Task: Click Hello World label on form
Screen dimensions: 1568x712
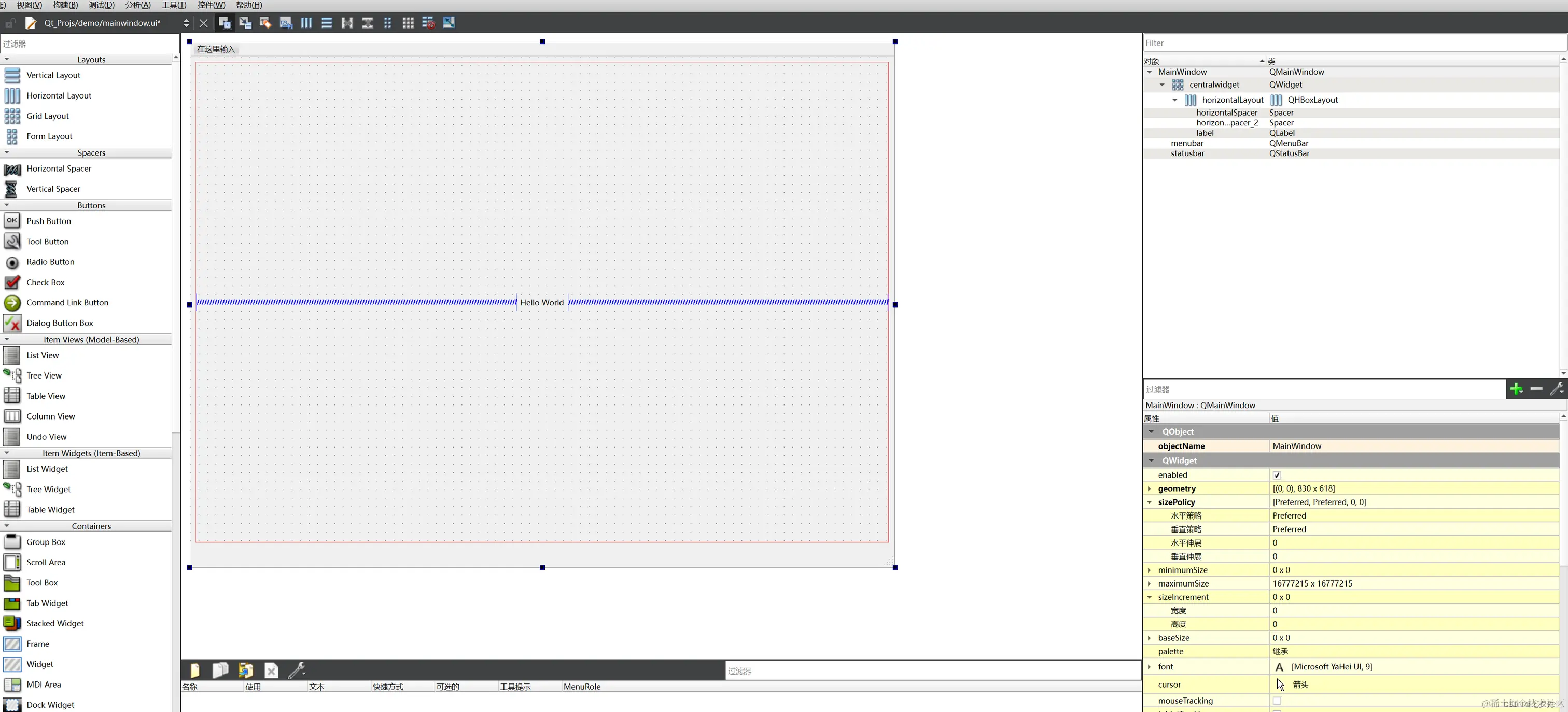Action: click(542, 302)
